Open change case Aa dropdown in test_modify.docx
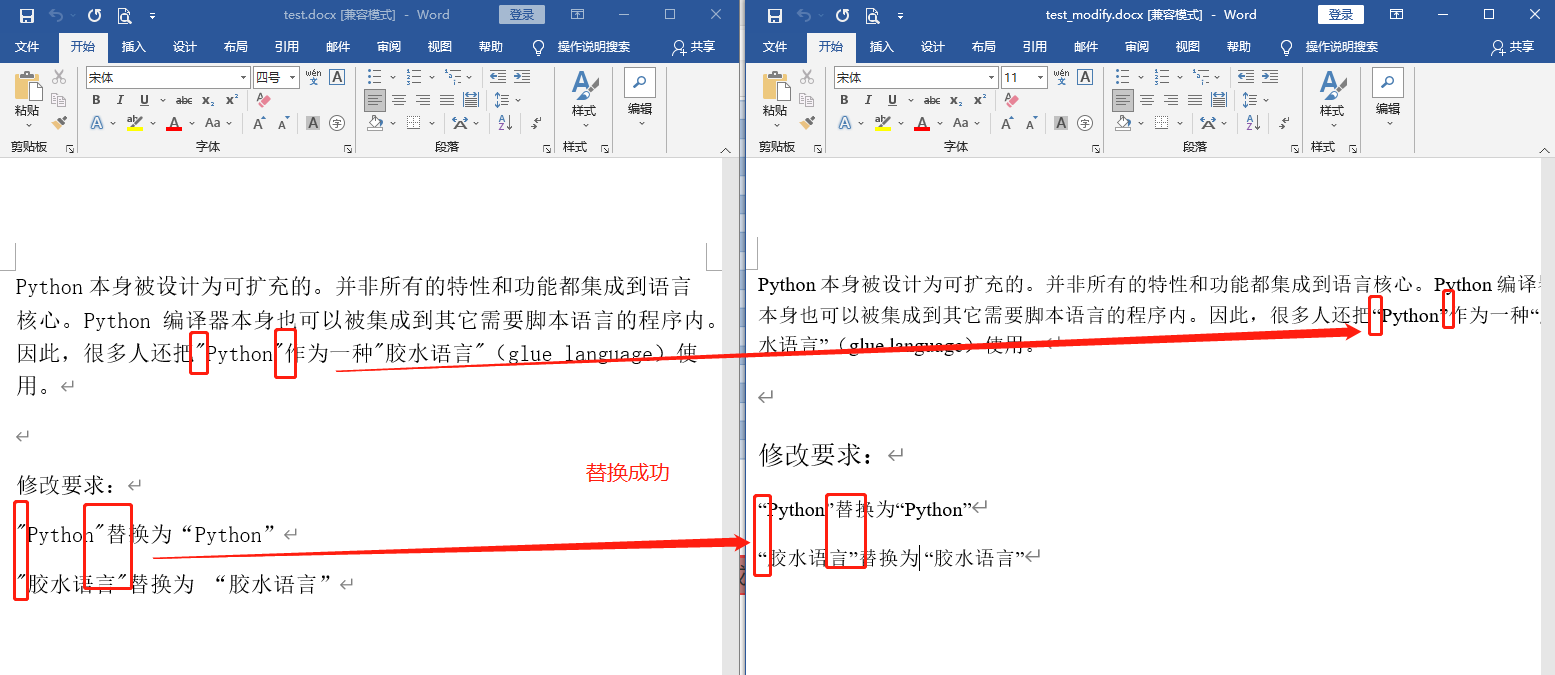The image size is (1555, 675). tap(966, 123)
